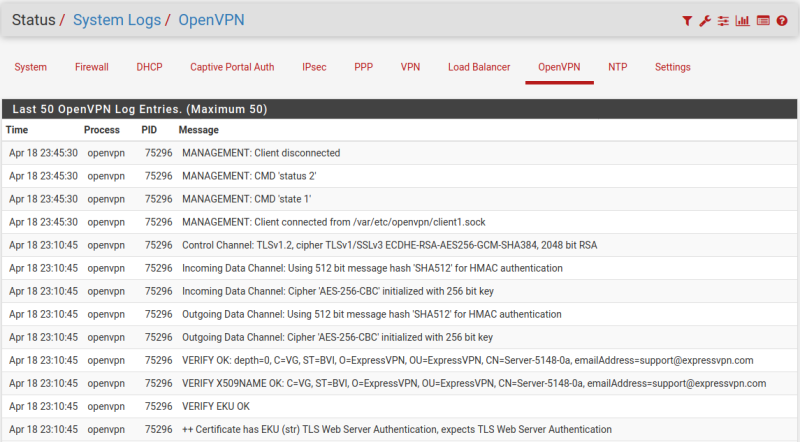
Task: Click the log entries list icon
Action: coord(763,20)
